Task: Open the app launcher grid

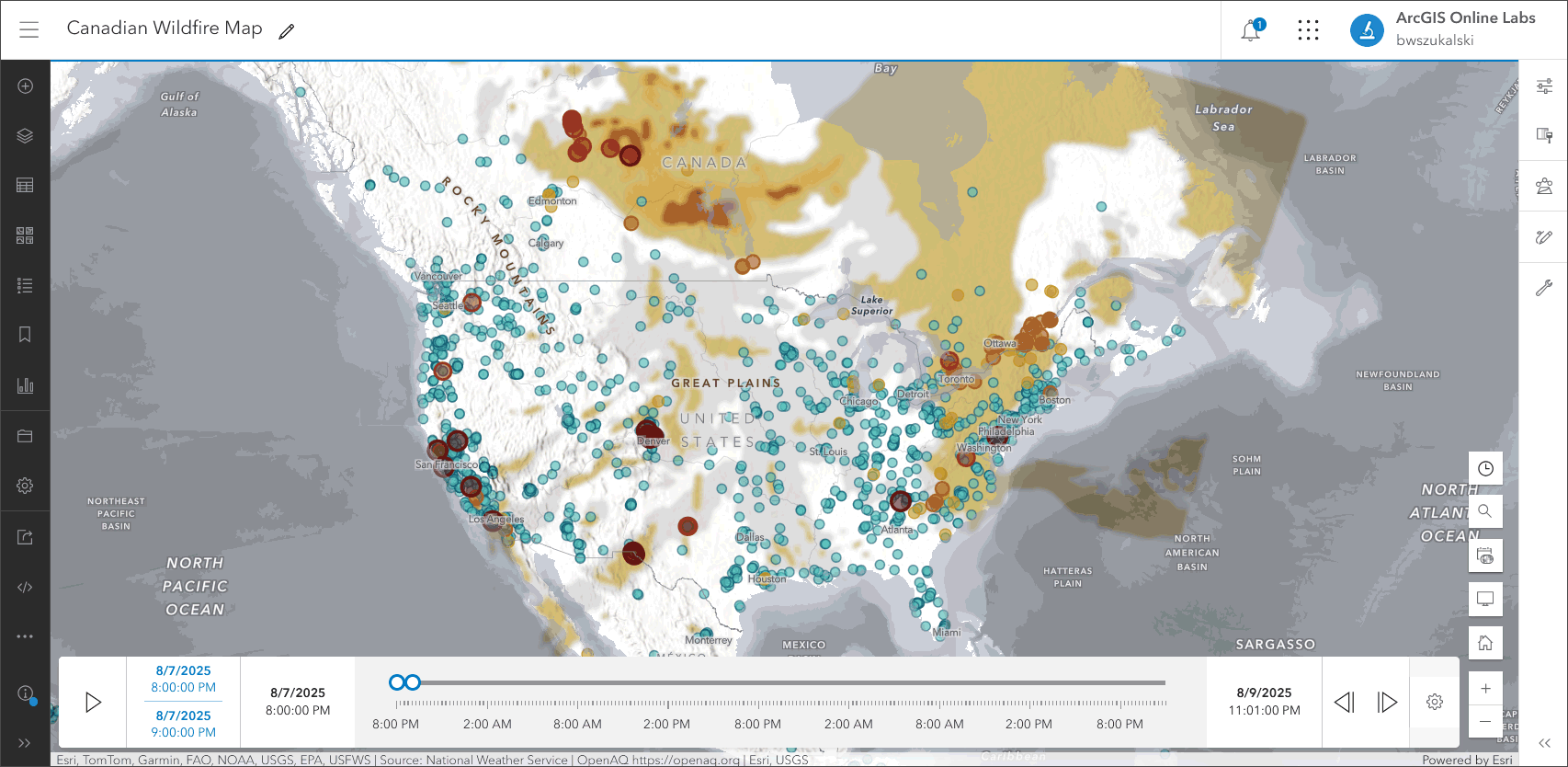Action: click(1308, 30)
